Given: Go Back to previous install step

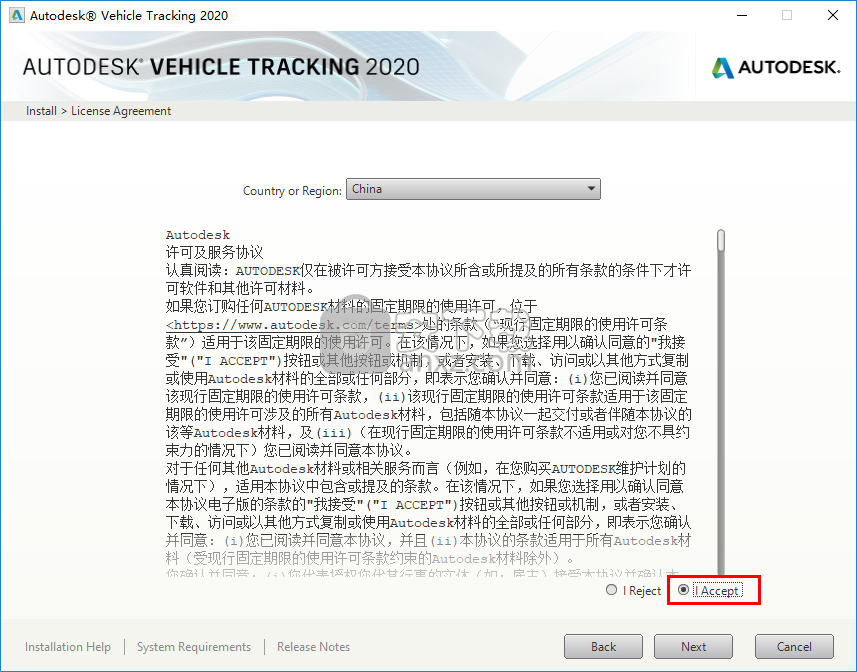Looking at the screenshot, I should pos(603,647).
